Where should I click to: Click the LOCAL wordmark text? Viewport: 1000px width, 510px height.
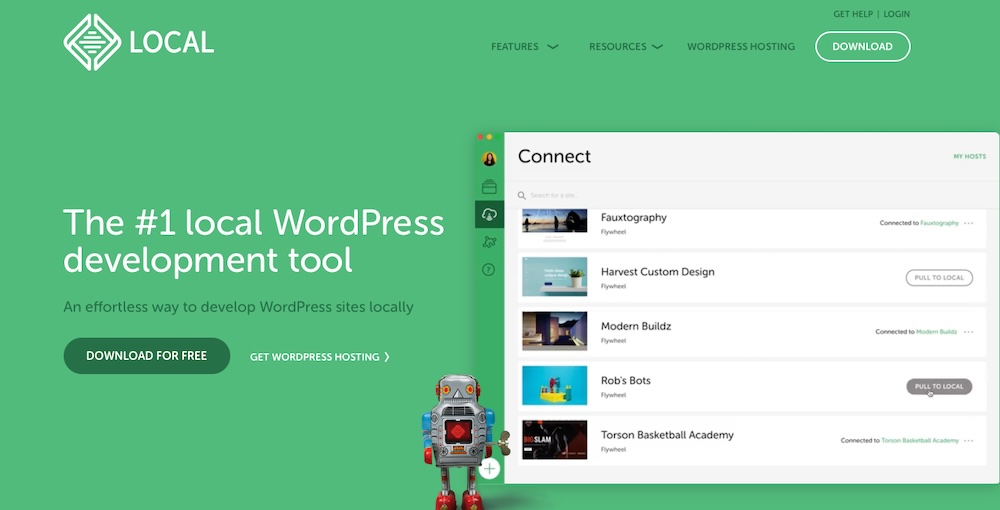tap(172, 43)
